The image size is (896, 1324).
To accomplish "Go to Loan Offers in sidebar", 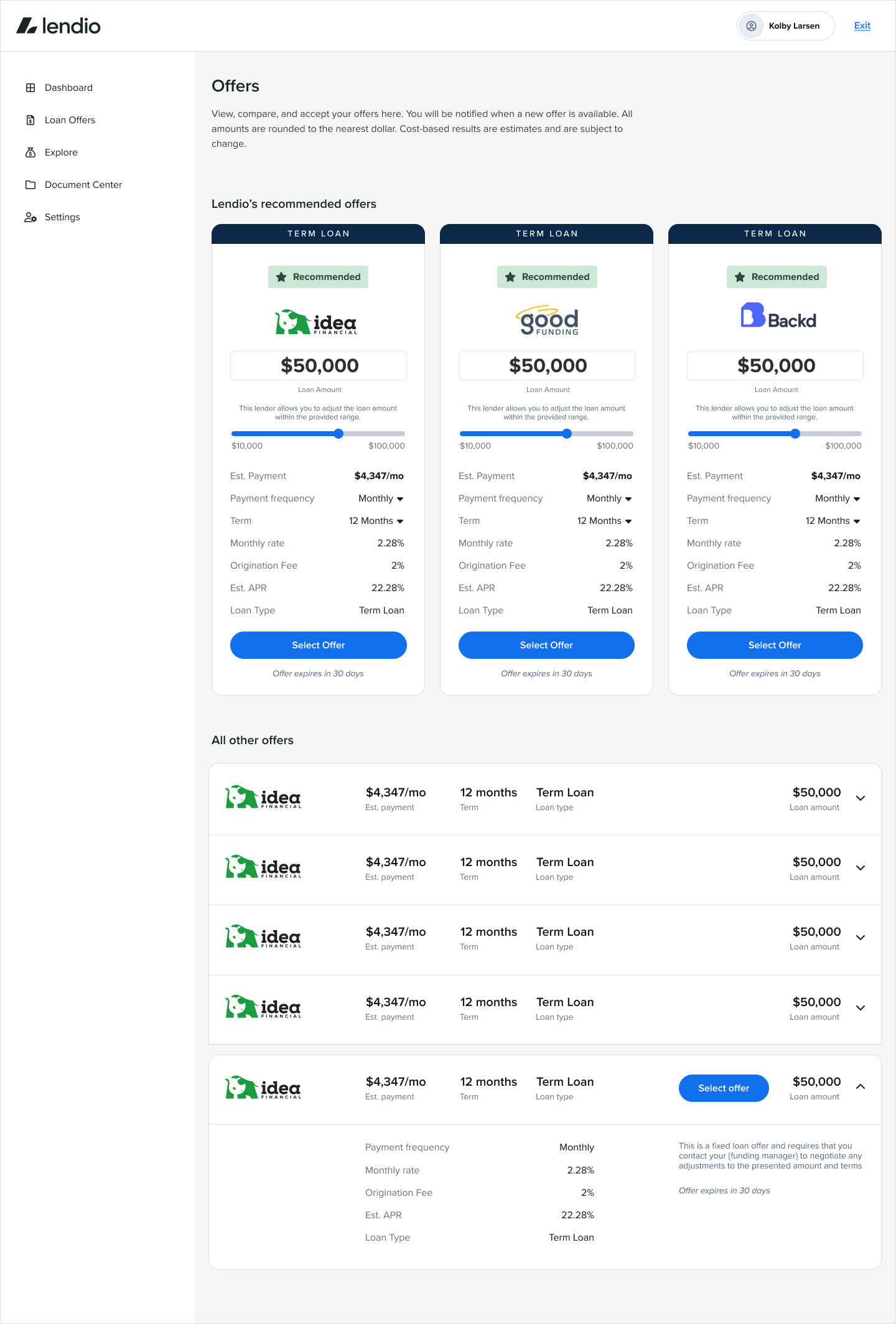I will pyautogui.click(x=70, y=120).
